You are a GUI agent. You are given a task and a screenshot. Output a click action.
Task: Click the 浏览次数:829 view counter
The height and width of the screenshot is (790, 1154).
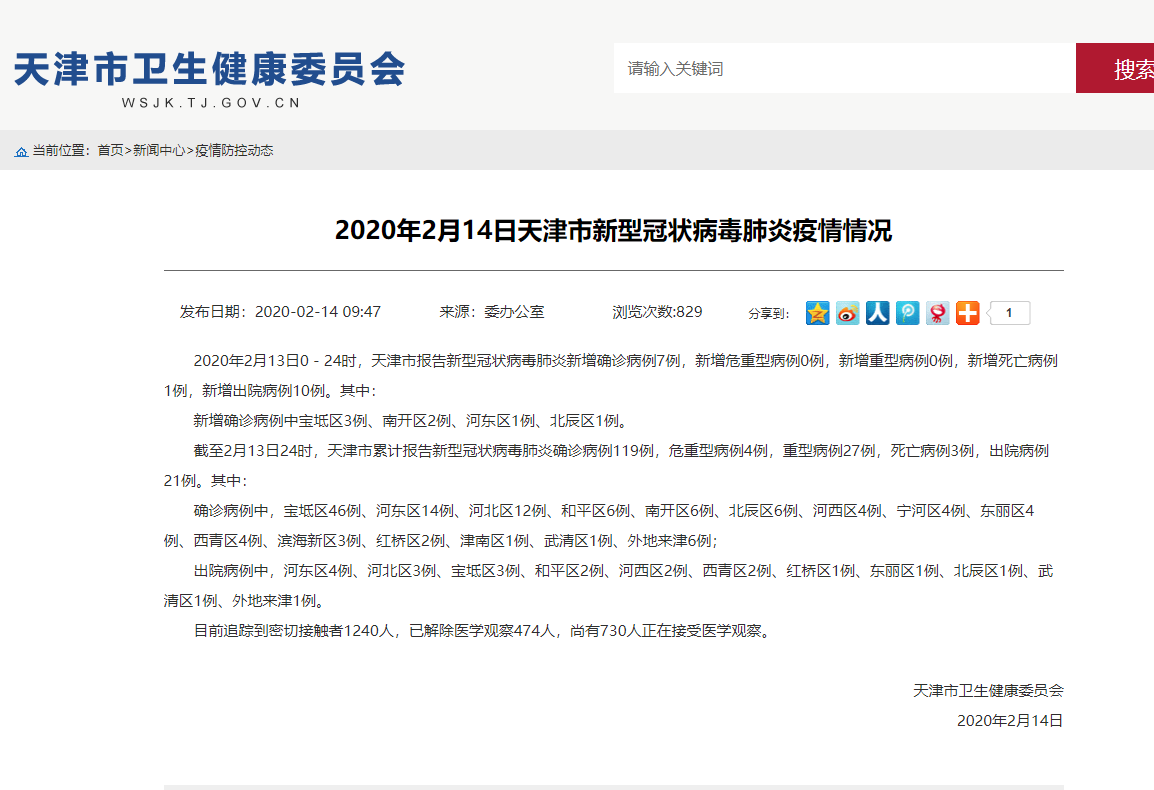click(x=657, y=312)
